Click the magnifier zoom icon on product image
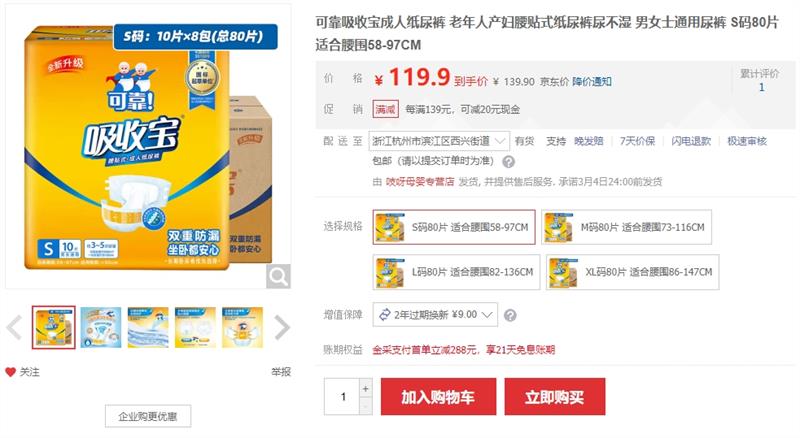The height and width of the screenshot is (438, 800). [x=278, y=276]
